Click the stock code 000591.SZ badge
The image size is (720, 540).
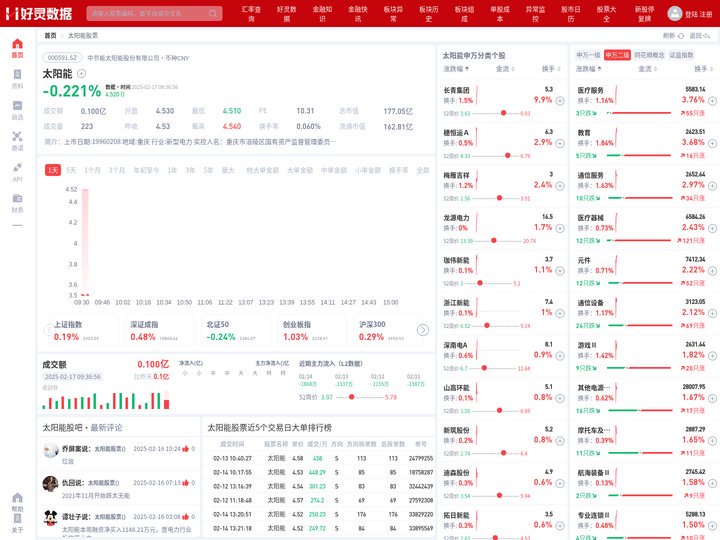(62, 58)
